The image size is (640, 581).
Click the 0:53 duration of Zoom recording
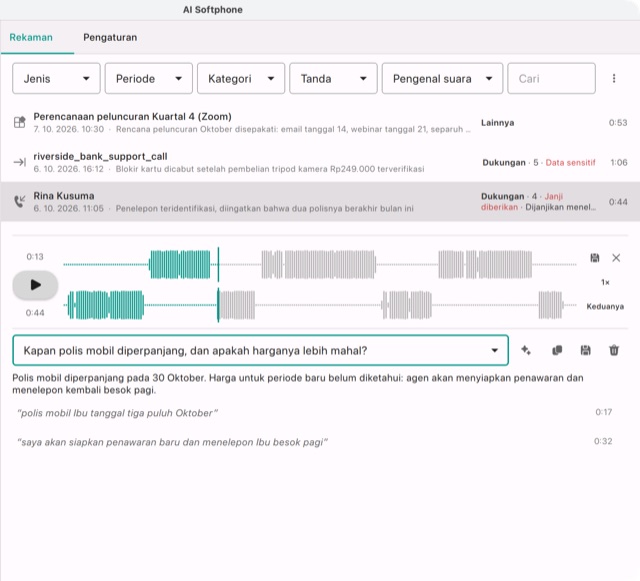[618, 123]
